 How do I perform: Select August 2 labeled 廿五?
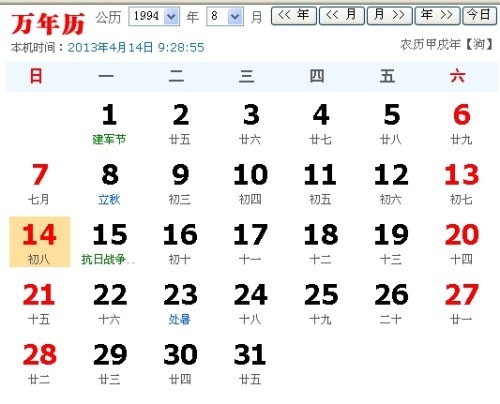(x=180, y=123)
